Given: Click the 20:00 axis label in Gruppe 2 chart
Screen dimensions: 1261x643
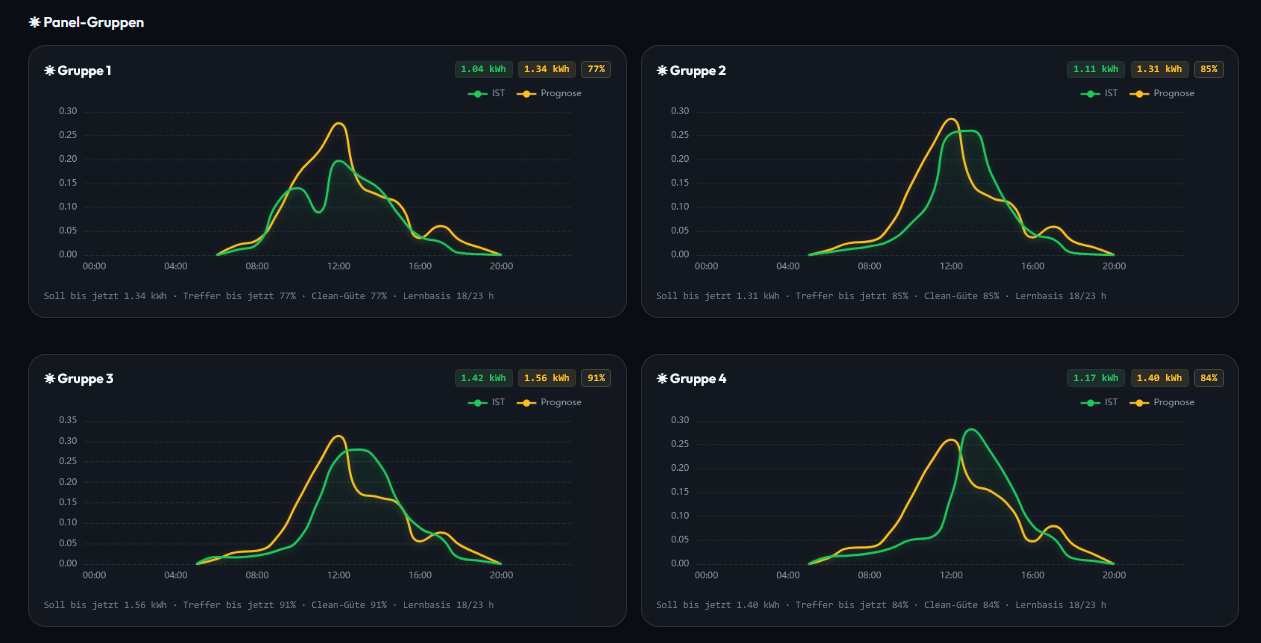Looking at the screenshot, I should 1114,266.
